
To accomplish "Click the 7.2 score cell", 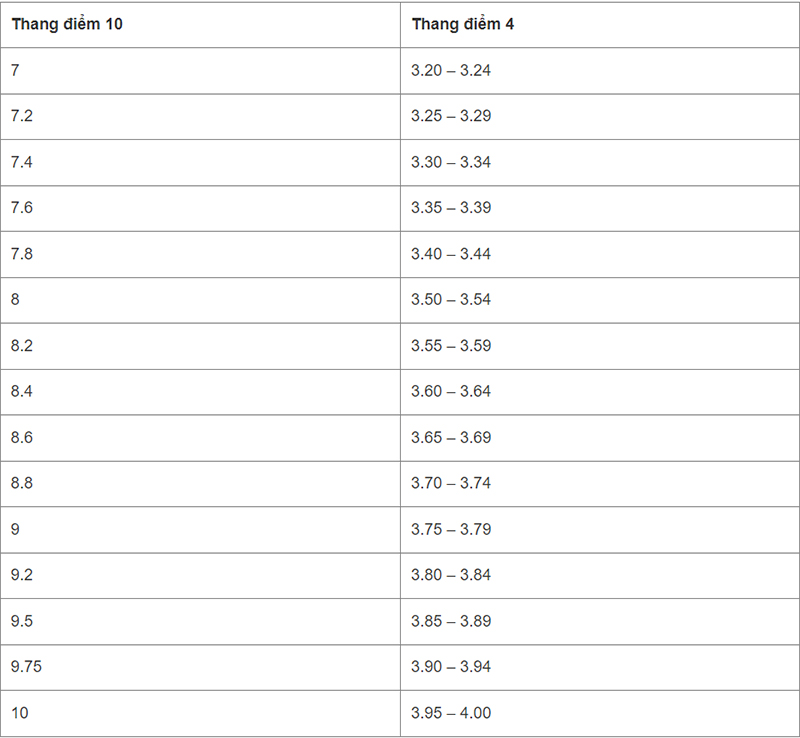I will click(200, 117).
